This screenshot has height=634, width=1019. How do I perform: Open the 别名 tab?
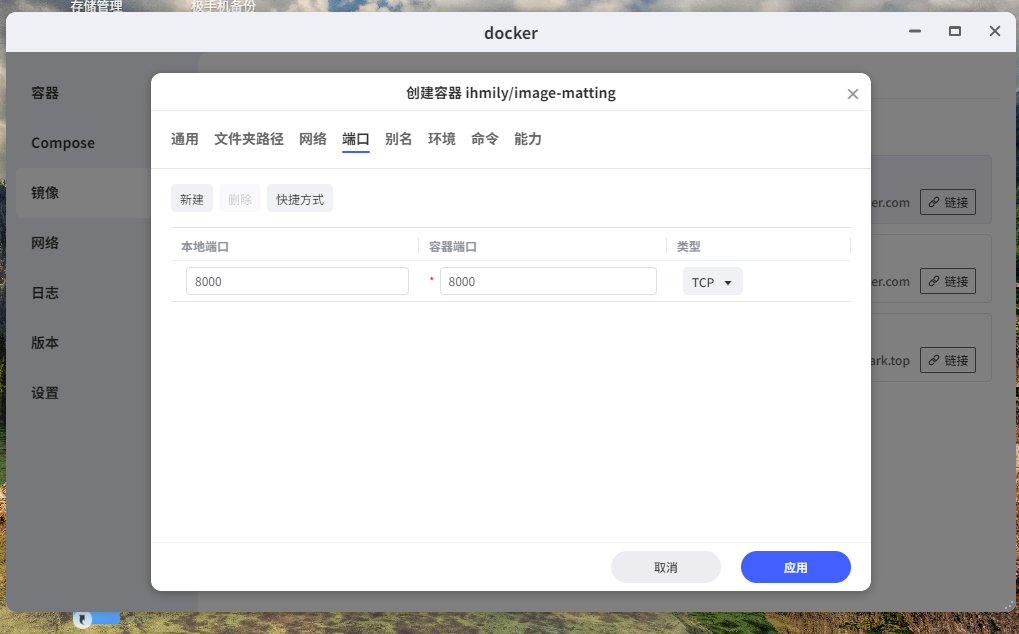[x=398, y=139]
